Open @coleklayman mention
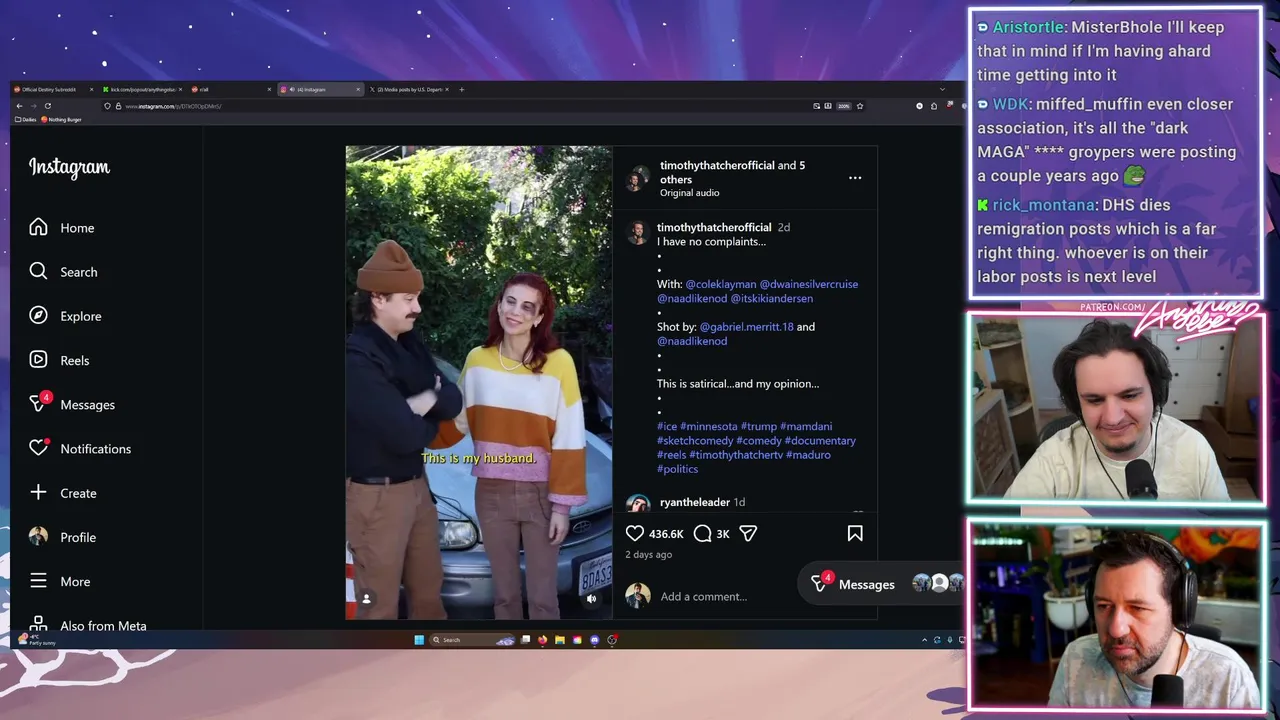The height and width of the screenshot is (720, 1280). pyautogui.click(x=721, y=284)
